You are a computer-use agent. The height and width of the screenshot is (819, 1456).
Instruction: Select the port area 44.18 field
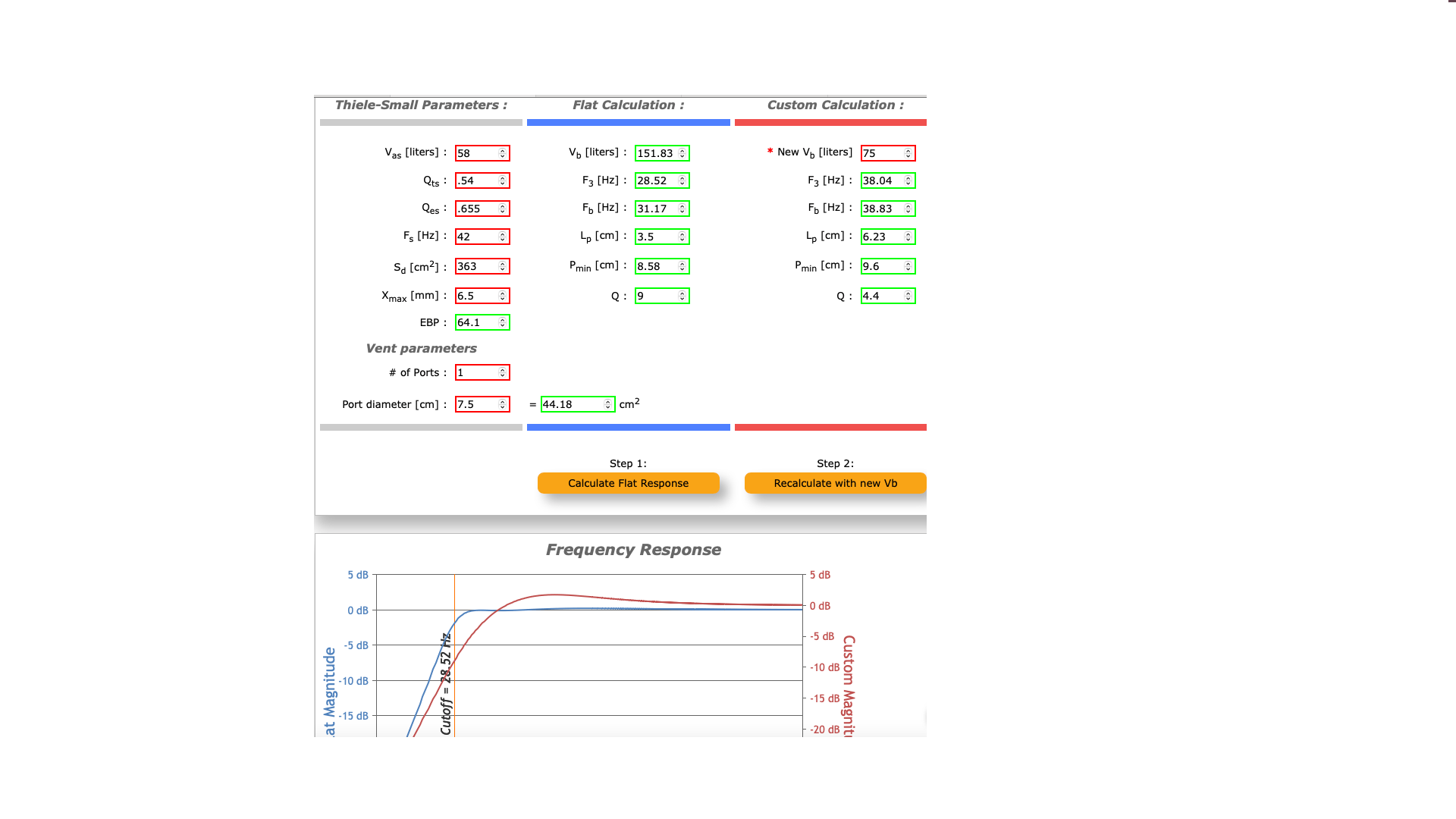(x=578, y=404)
